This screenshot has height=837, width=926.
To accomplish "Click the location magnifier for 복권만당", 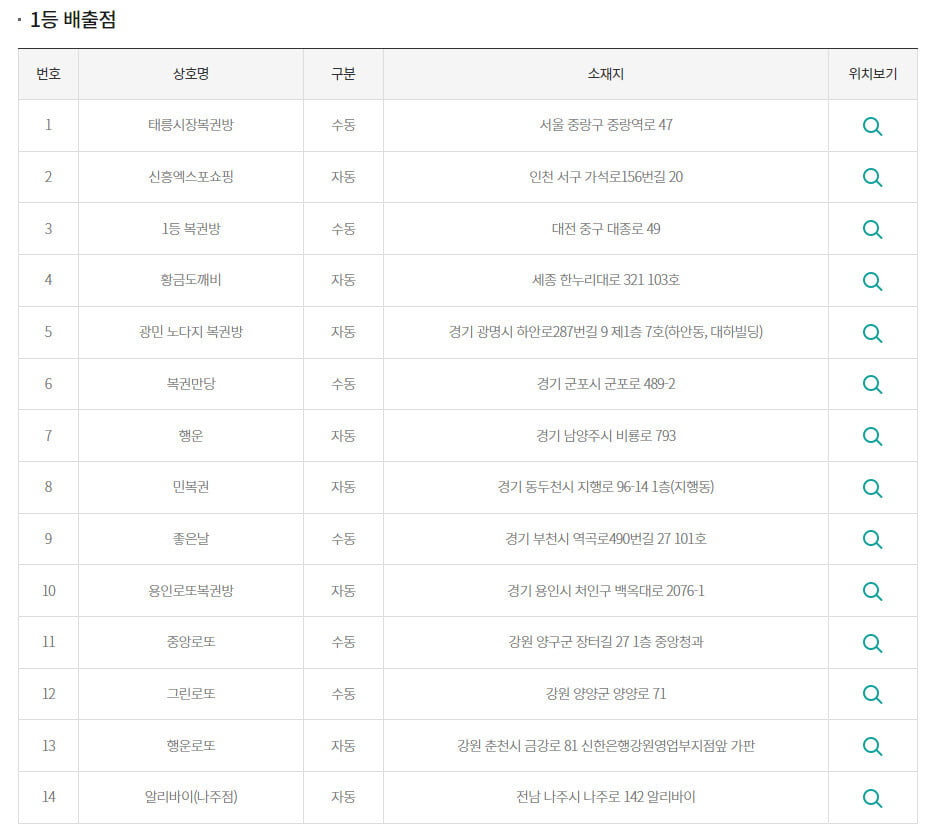I will pyautogui.click(x=872, y=384).
